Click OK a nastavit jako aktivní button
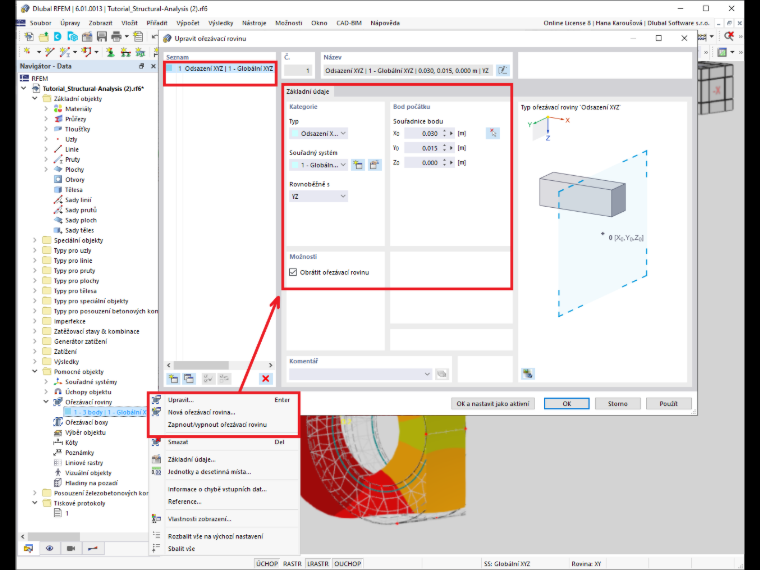This screenshot has height=570, width=760. tap(493, 403)
